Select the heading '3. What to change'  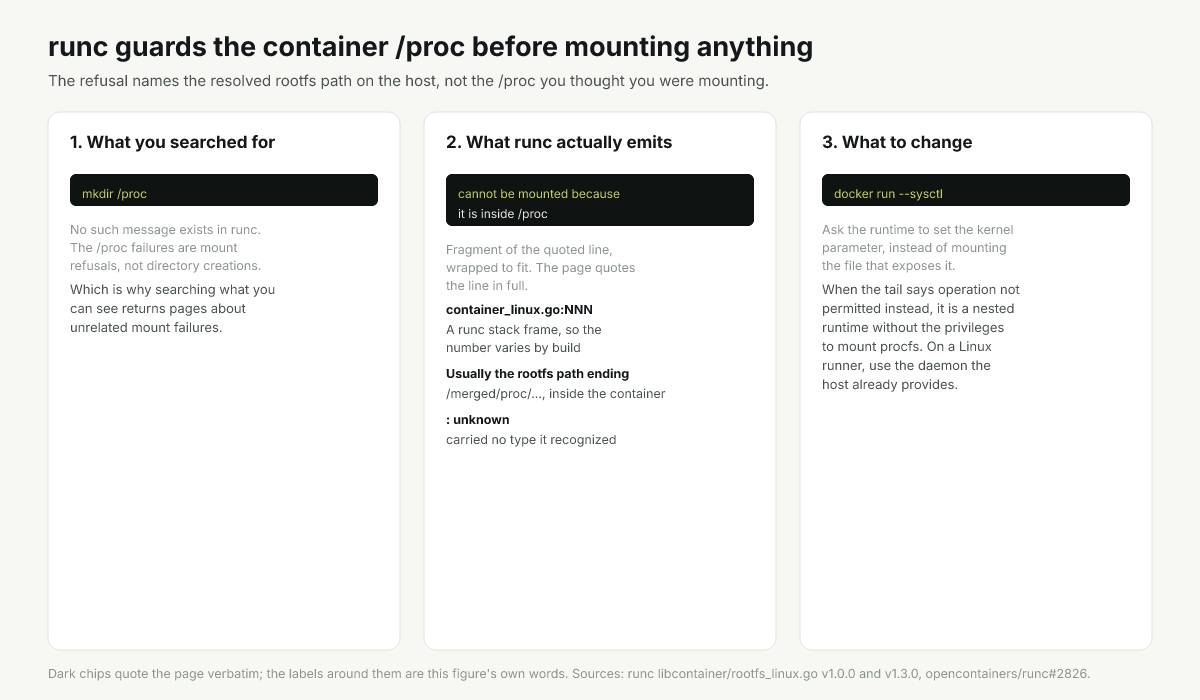897,142
